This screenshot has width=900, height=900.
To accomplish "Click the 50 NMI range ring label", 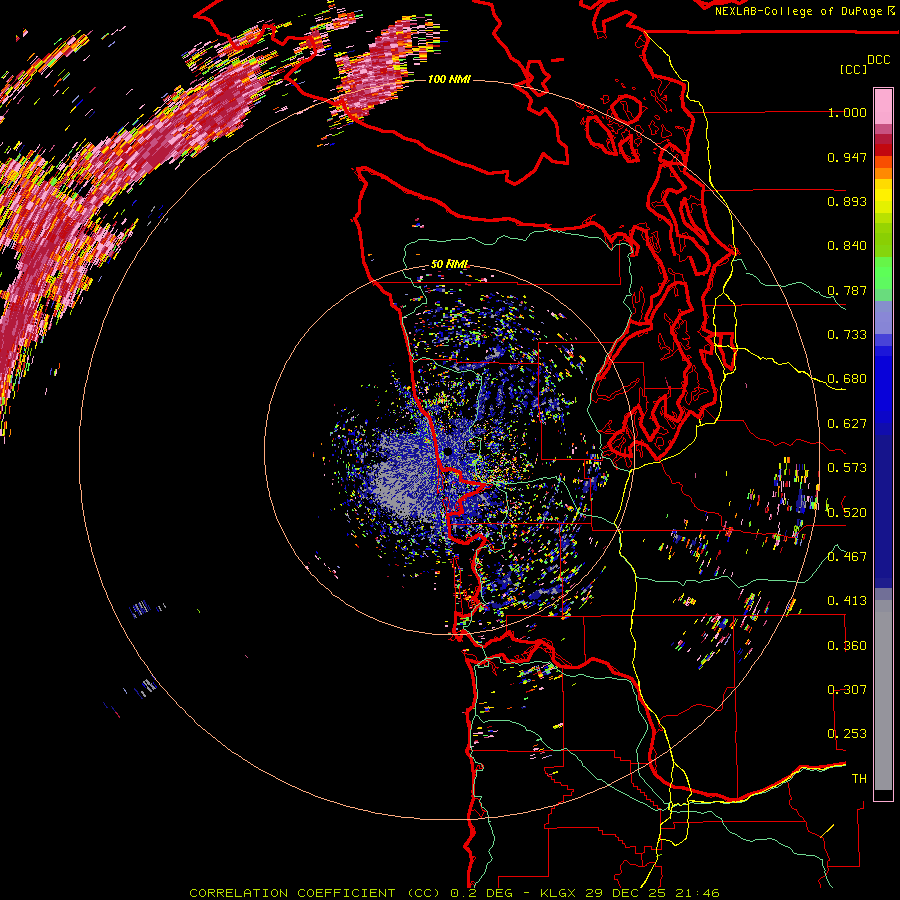I will tap(449, 264).
